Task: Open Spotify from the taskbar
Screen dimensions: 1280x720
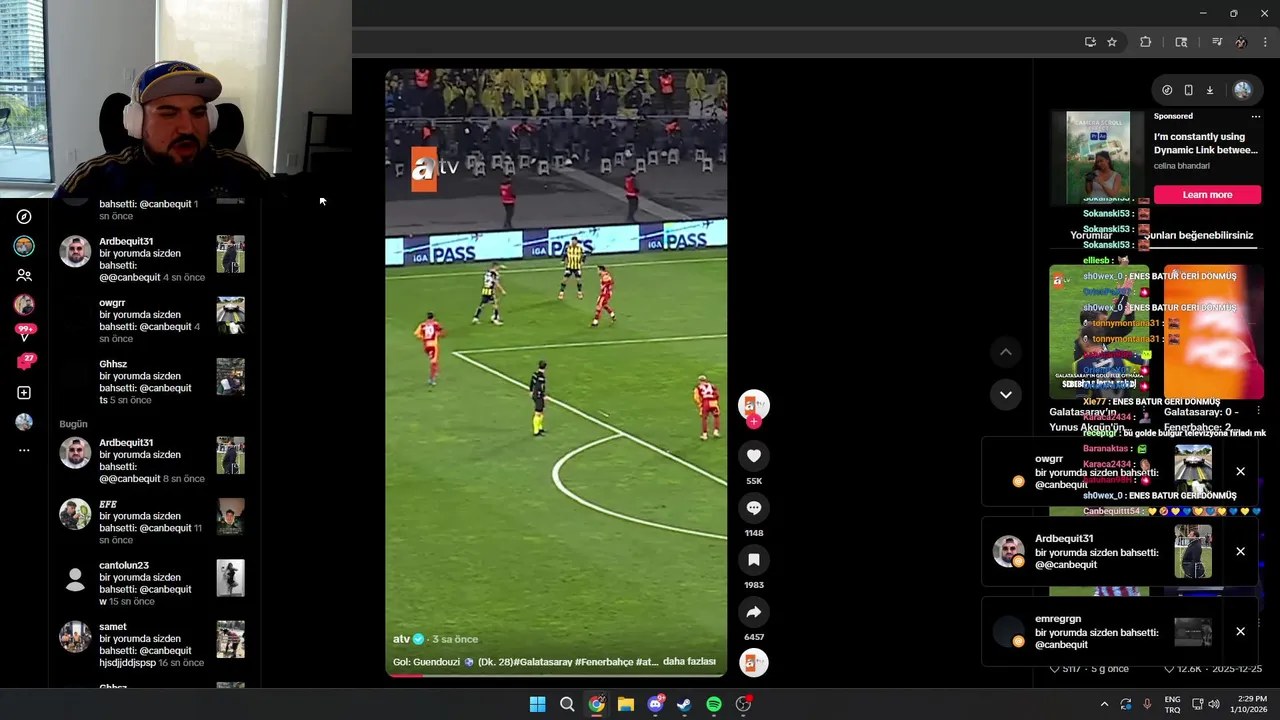Action: [x=714, y=704]
